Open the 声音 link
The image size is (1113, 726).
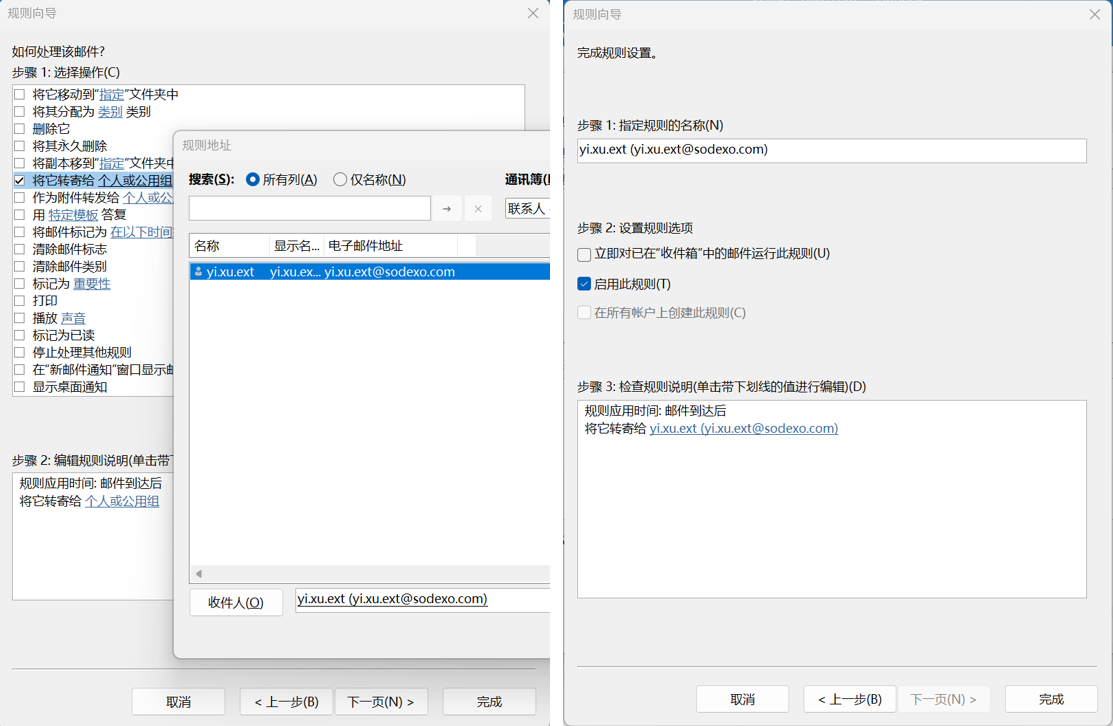tap(73, 318)
